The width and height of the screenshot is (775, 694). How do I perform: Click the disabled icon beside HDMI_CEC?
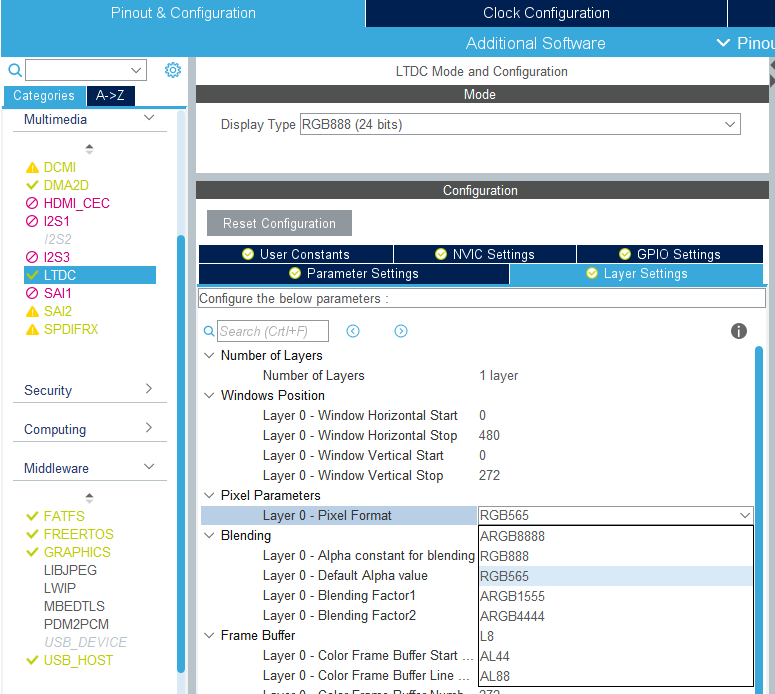point(32,203)
